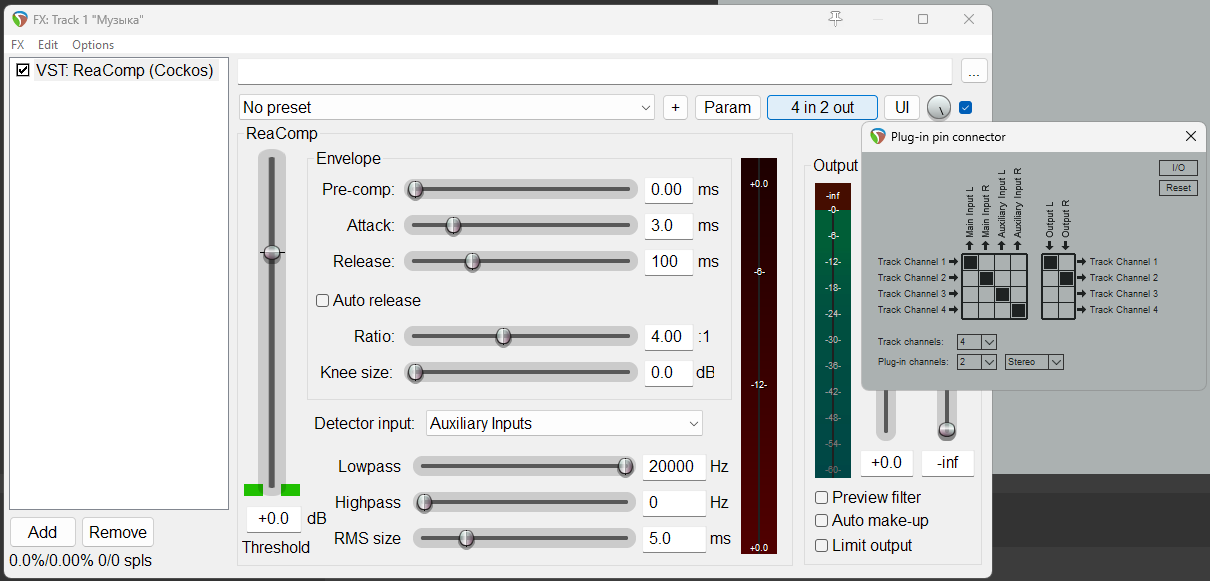Toggle pin Output R to Track Channel 4
The height and width of the screenshot is (581, 1210).
(x=1066, y=310)
